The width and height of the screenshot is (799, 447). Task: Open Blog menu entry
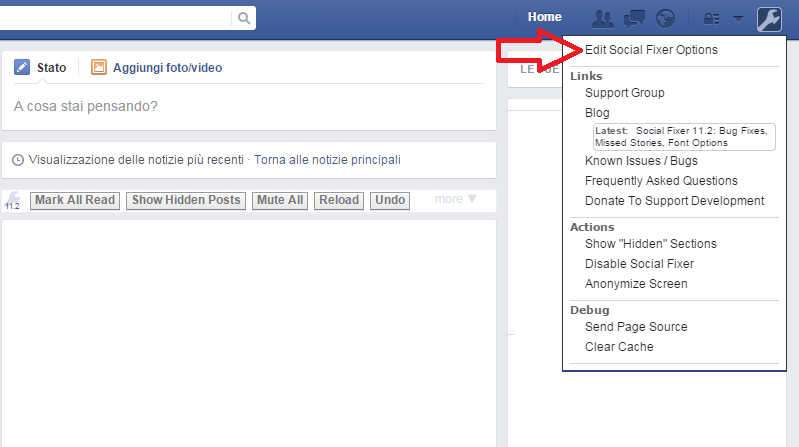tap(597, 113)
